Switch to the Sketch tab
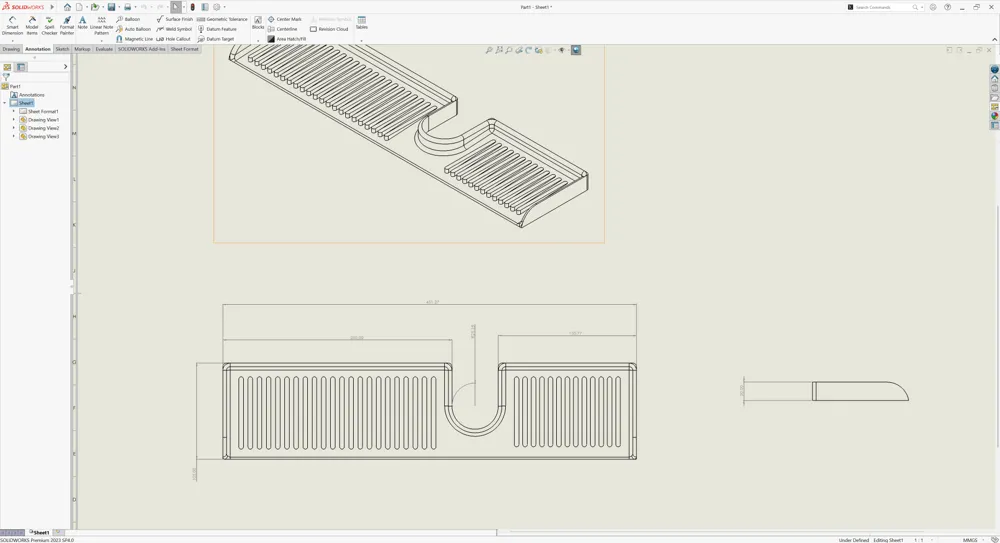The image size is (1000, 543). (x=62, y=49)
